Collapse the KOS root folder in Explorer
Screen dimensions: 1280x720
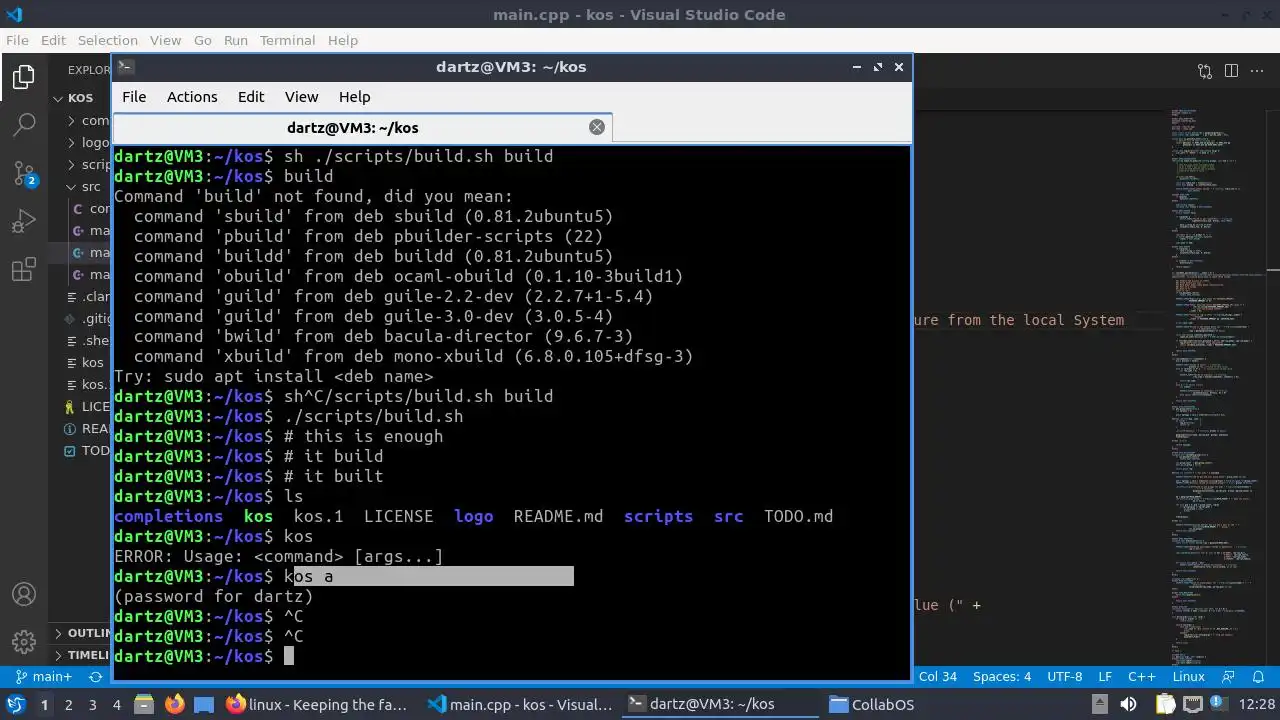82,98
